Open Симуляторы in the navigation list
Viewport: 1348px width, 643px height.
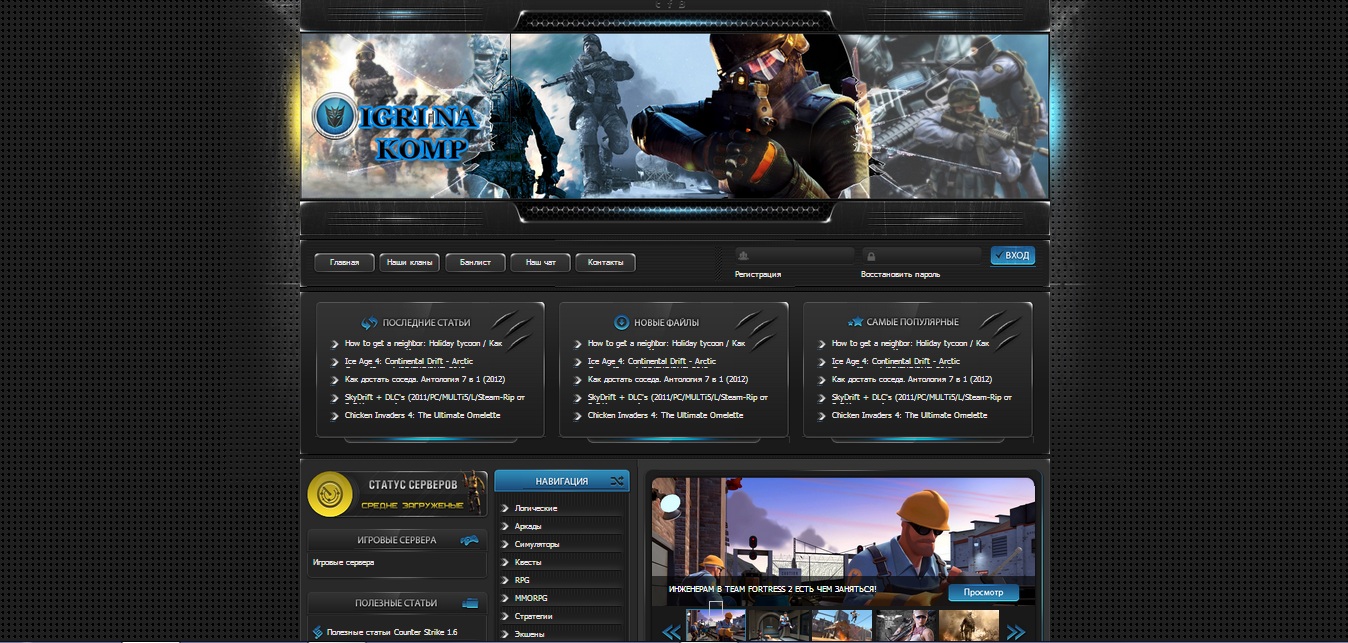pos(537,544)
